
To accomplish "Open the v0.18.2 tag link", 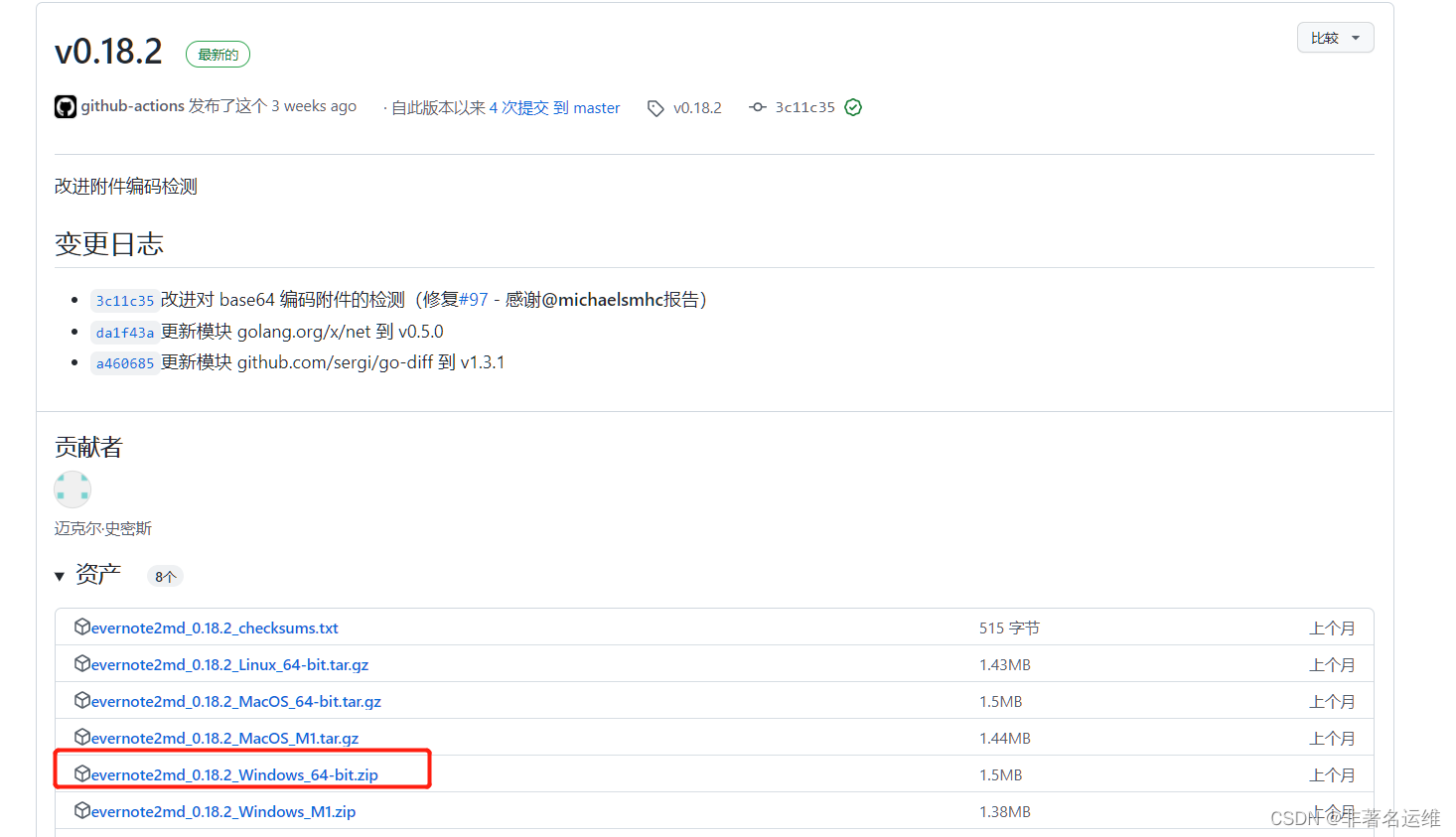I will [x=697, y=107].
